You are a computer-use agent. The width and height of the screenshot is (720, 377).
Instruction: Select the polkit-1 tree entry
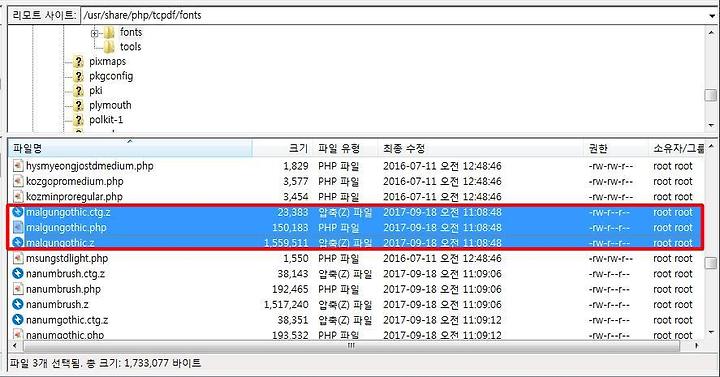click(x=106, y=120)
